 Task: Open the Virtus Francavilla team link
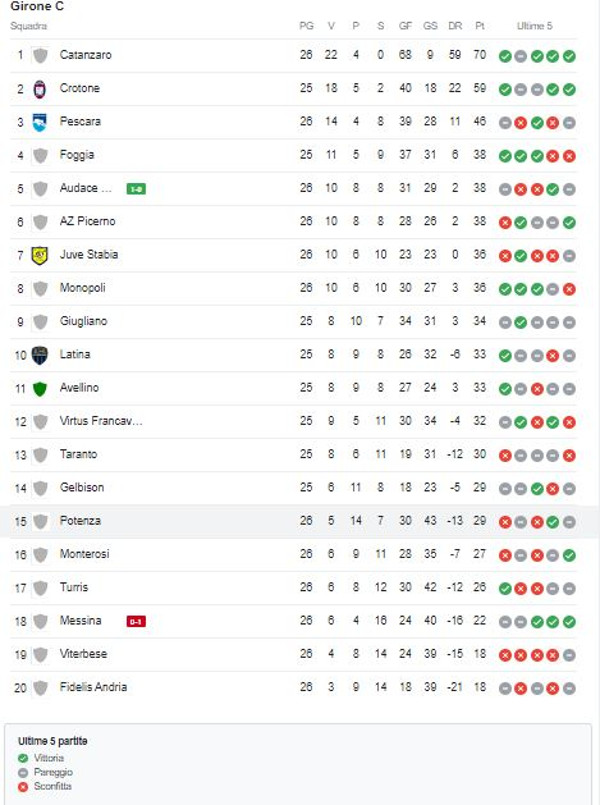tap(101, 421)
